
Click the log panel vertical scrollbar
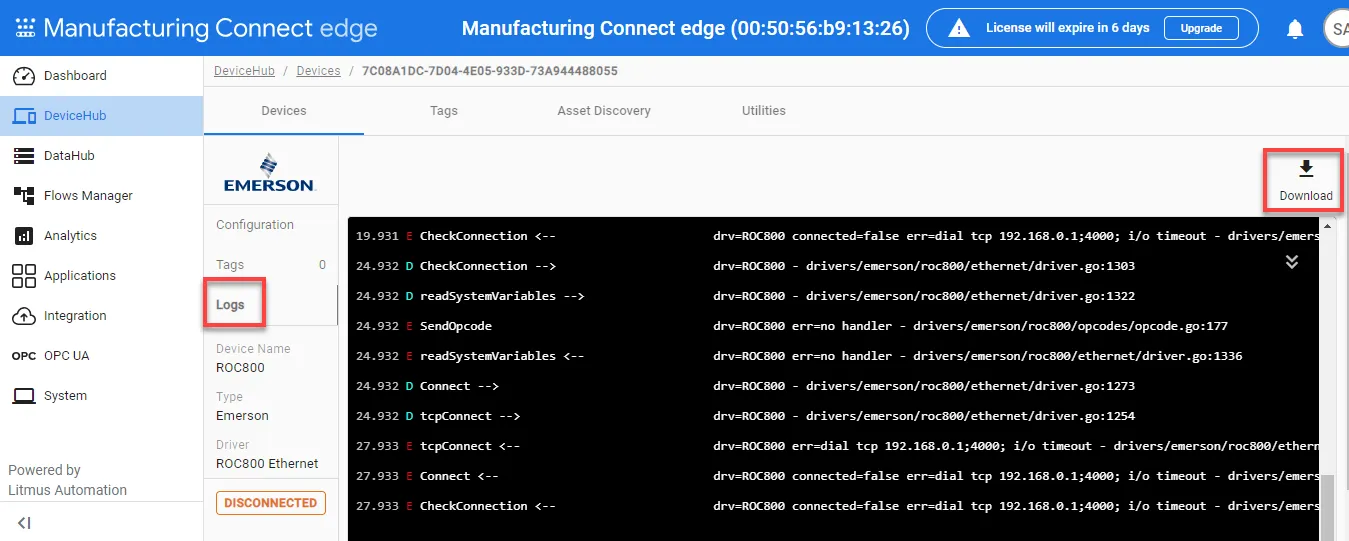pos(1328,508)
